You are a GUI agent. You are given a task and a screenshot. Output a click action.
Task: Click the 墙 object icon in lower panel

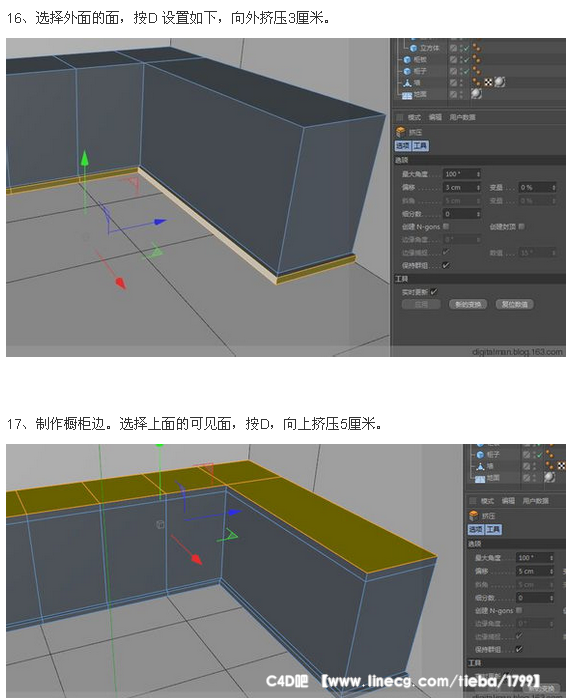coord(480,466)
